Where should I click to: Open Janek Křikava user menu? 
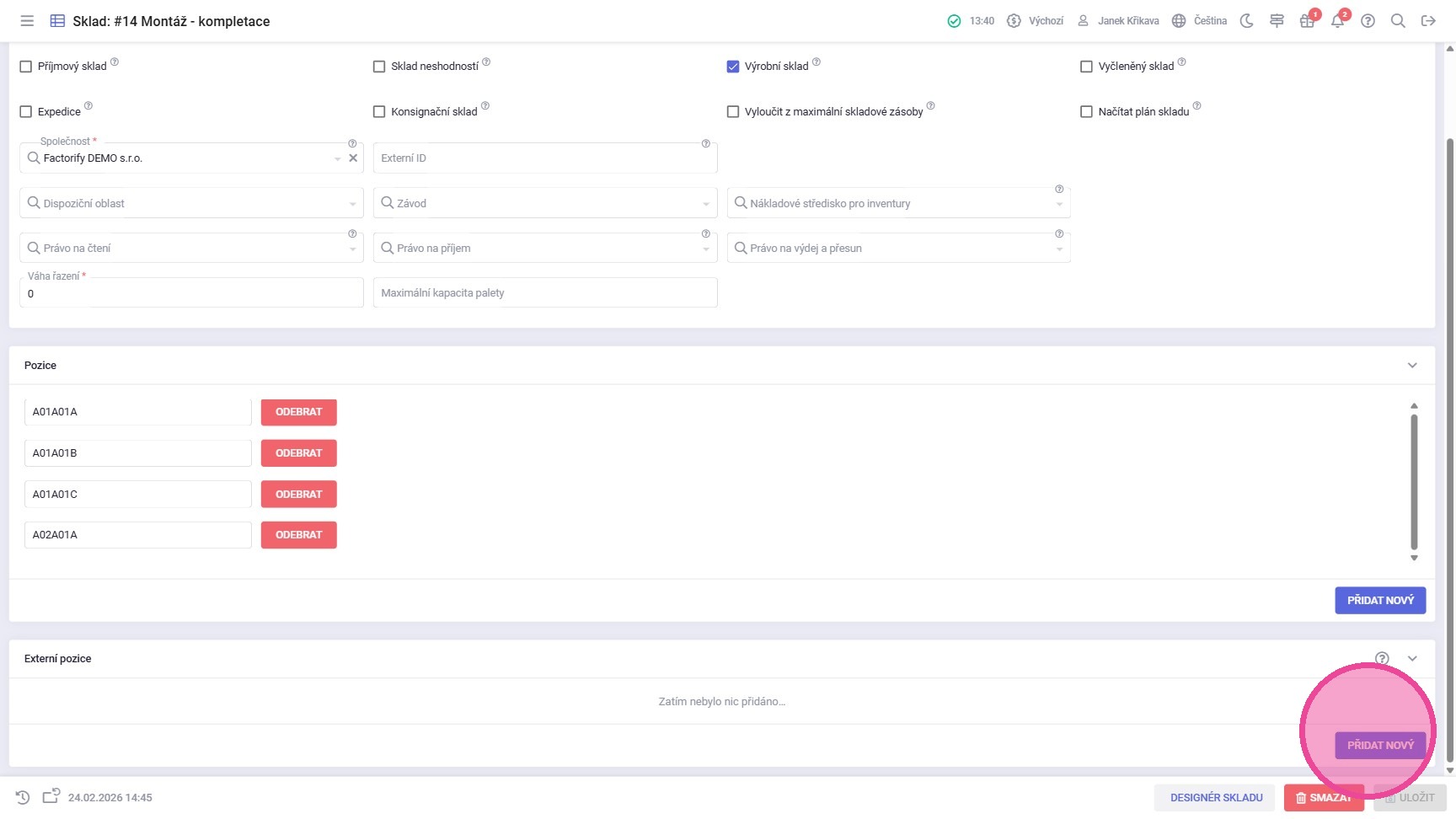[1119, 21]
